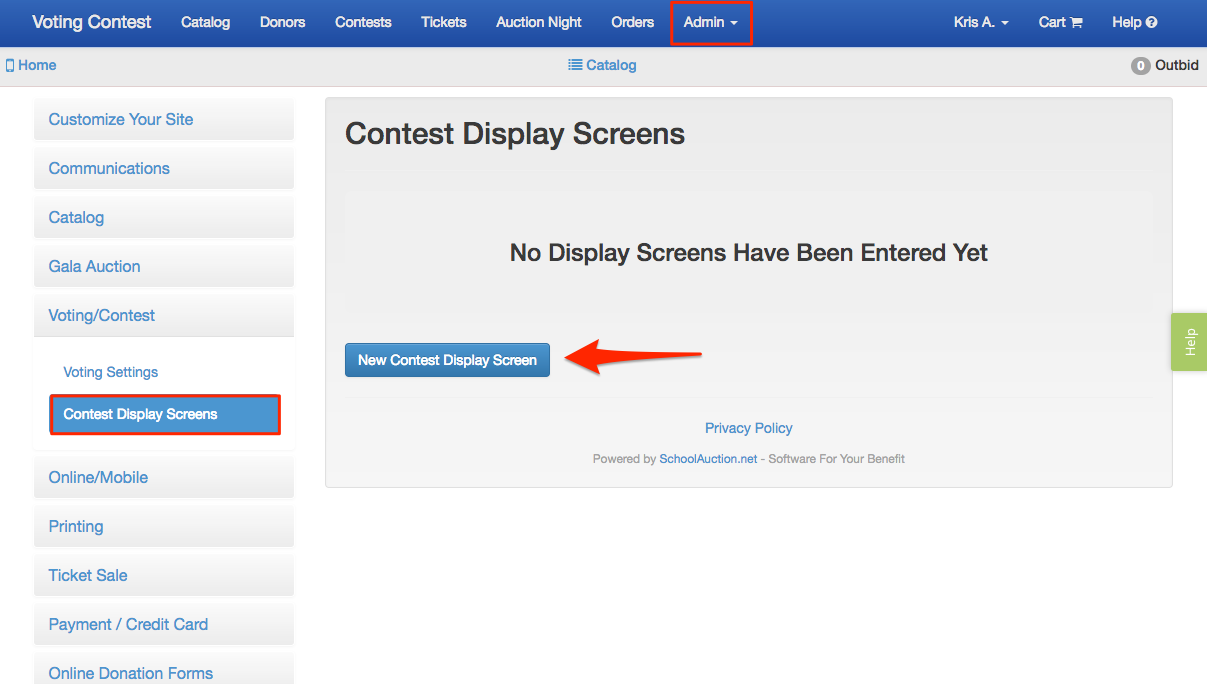Open the Privacy Policy link

coord(749,428)
